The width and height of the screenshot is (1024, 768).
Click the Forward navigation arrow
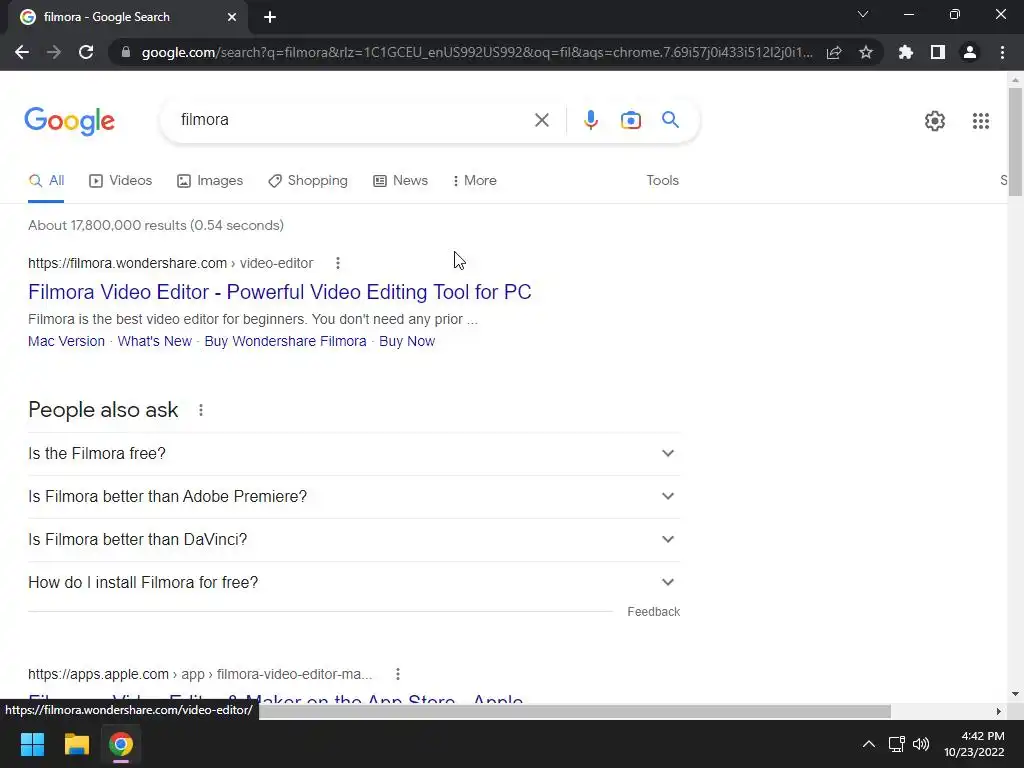(x=54, y=52)
